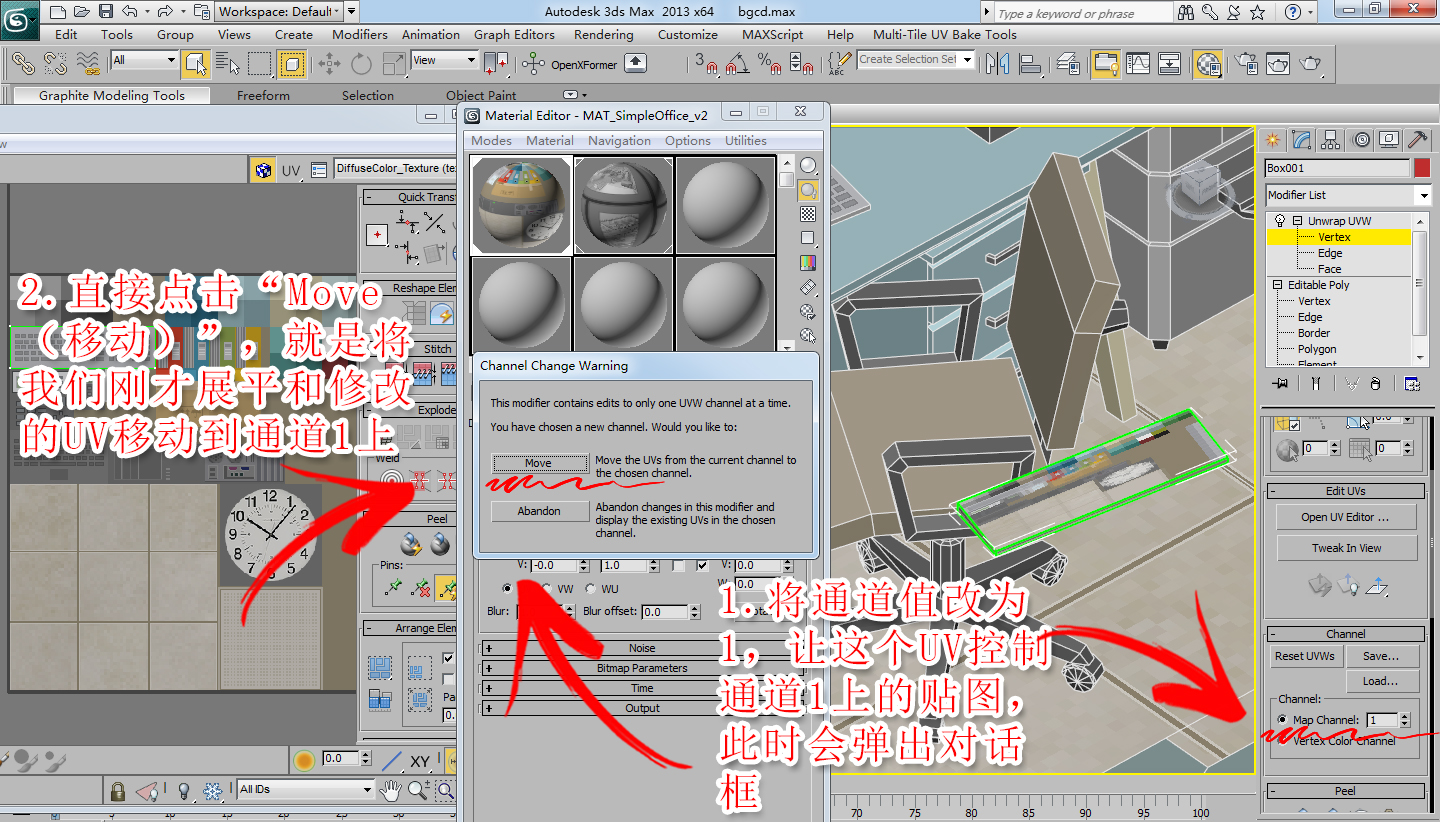Activate the Select Object arrow tool
This screenshot has height=822, width=1440.
[x=195, y=64]
